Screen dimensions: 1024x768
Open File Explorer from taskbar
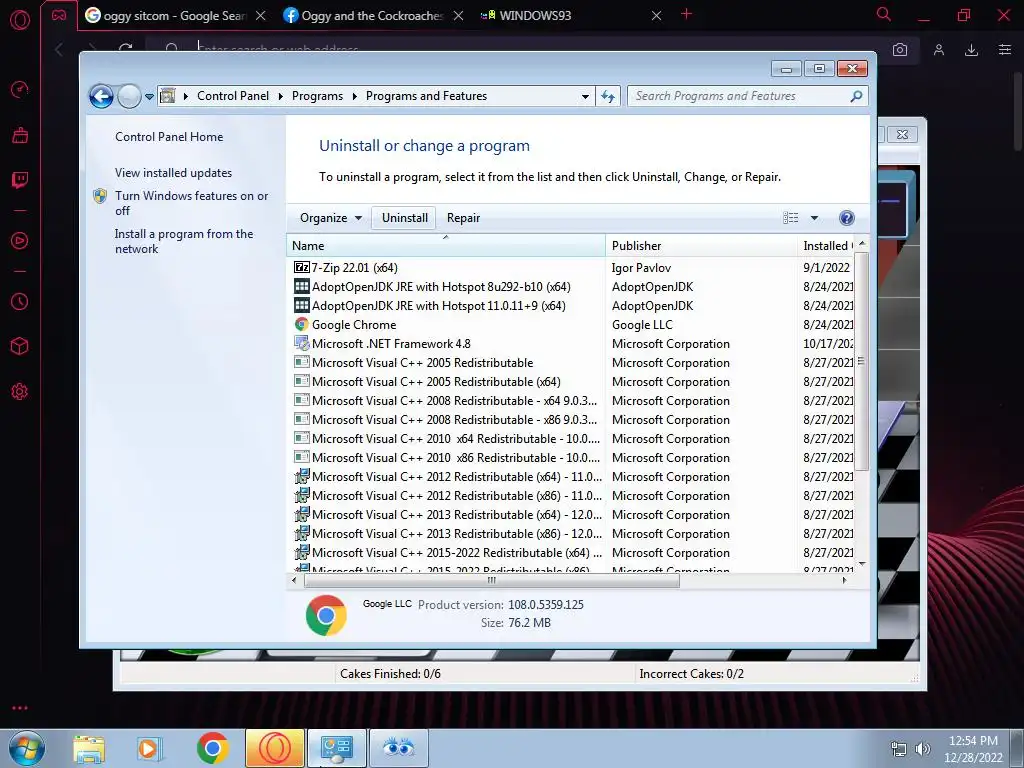pos(89,748)
